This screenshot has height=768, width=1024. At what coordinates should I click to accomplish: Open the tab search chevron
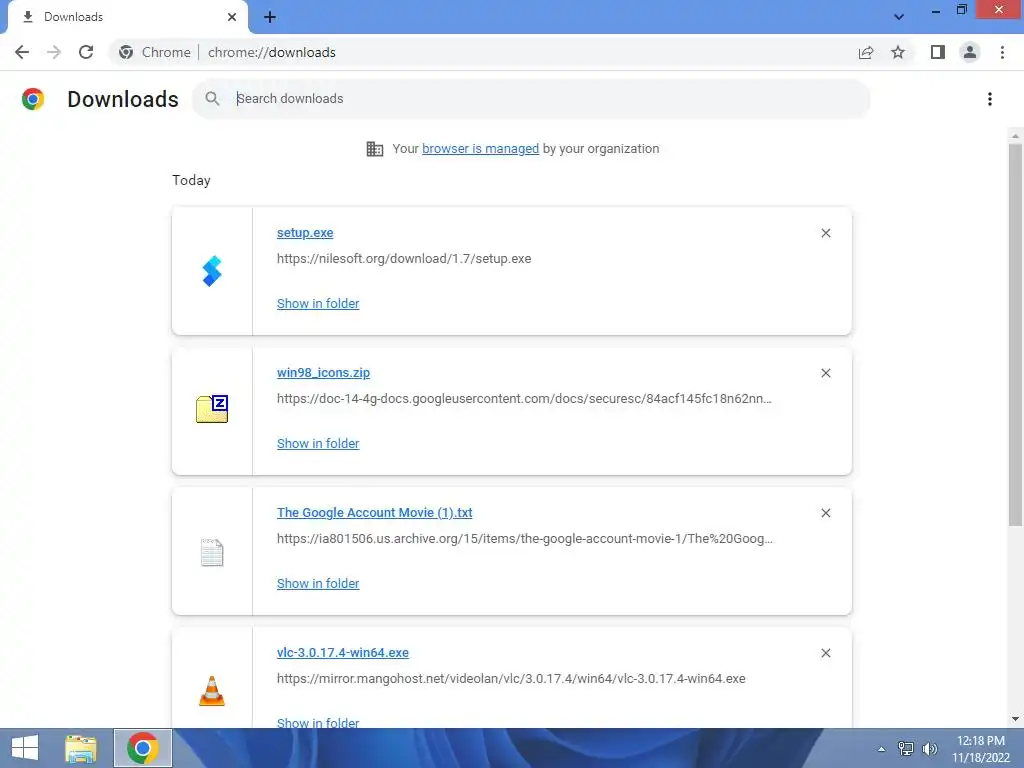(x=899, y=17)
